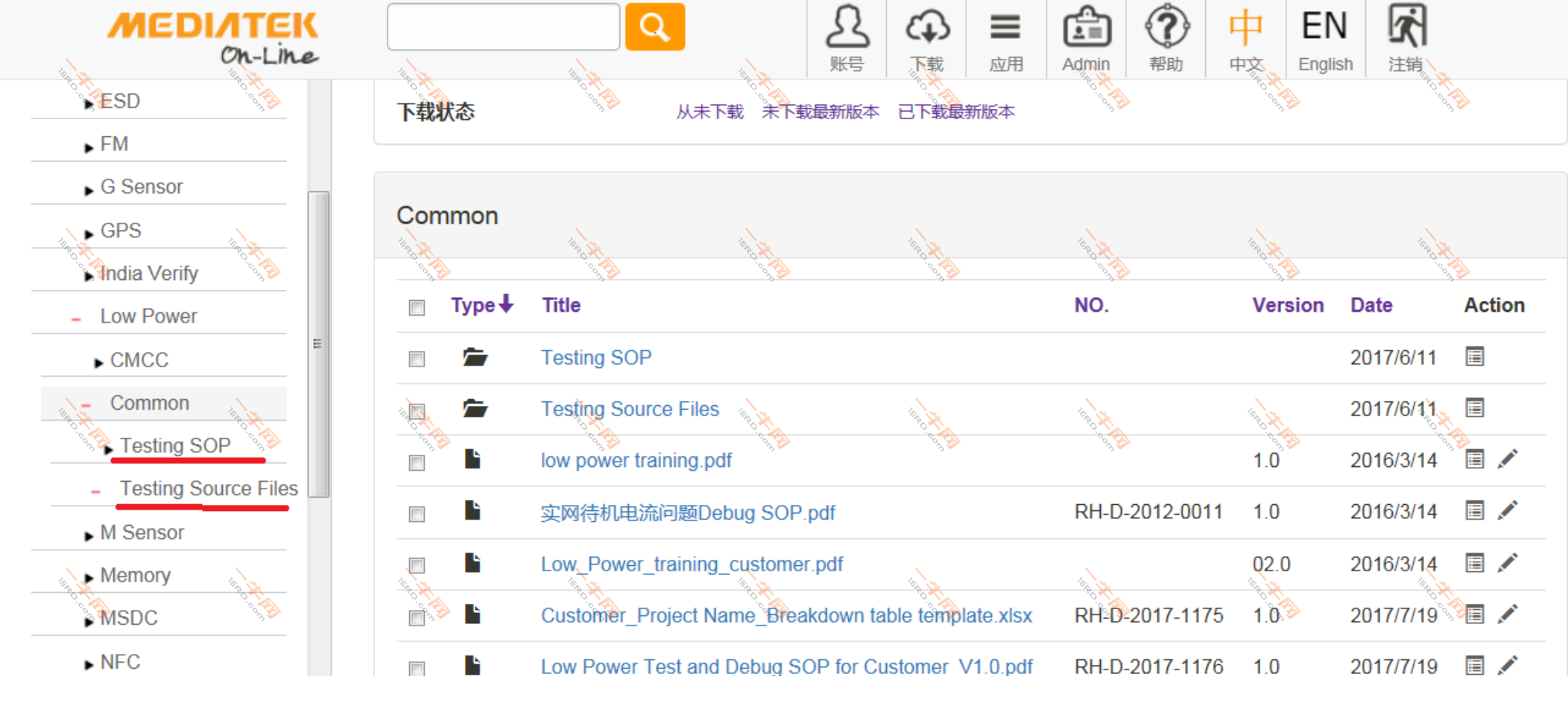Screen dimensions: 1568x706
Task: Click the Type column sort arrow
Action: click(507, 304)
